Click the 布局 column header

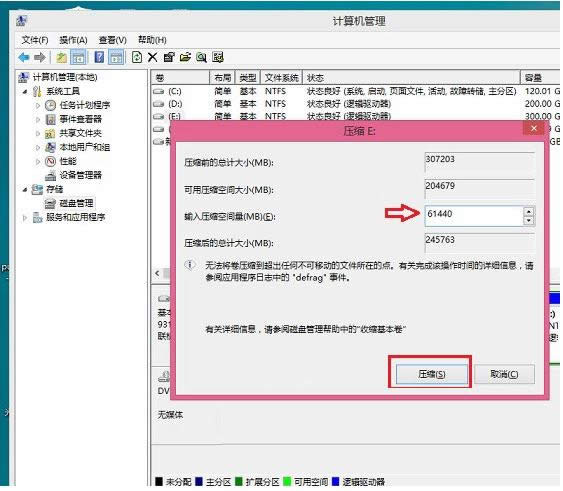click(222, 78)
